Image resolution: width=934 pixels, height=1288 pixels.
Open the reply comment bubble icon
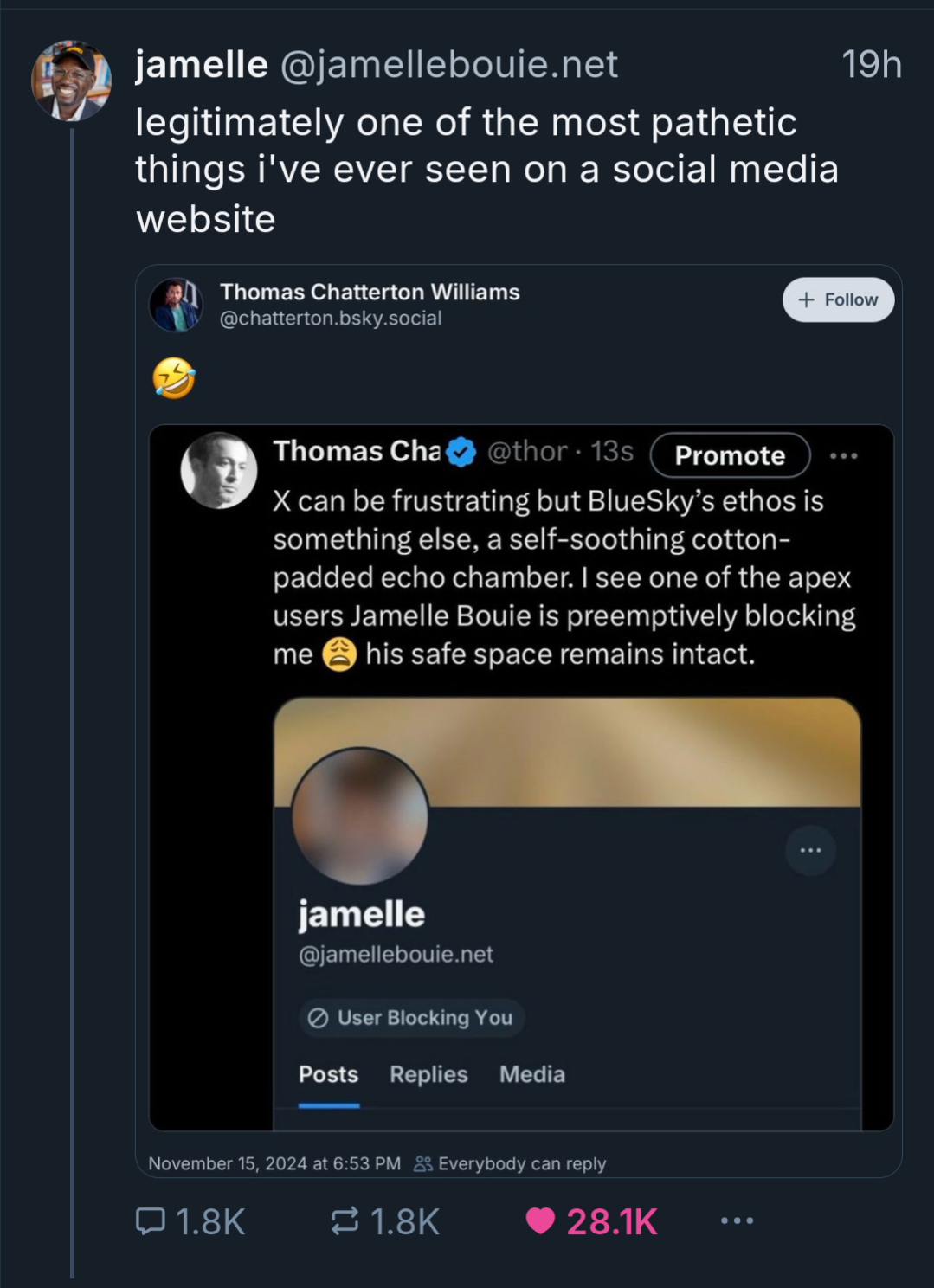point(151,1221)
